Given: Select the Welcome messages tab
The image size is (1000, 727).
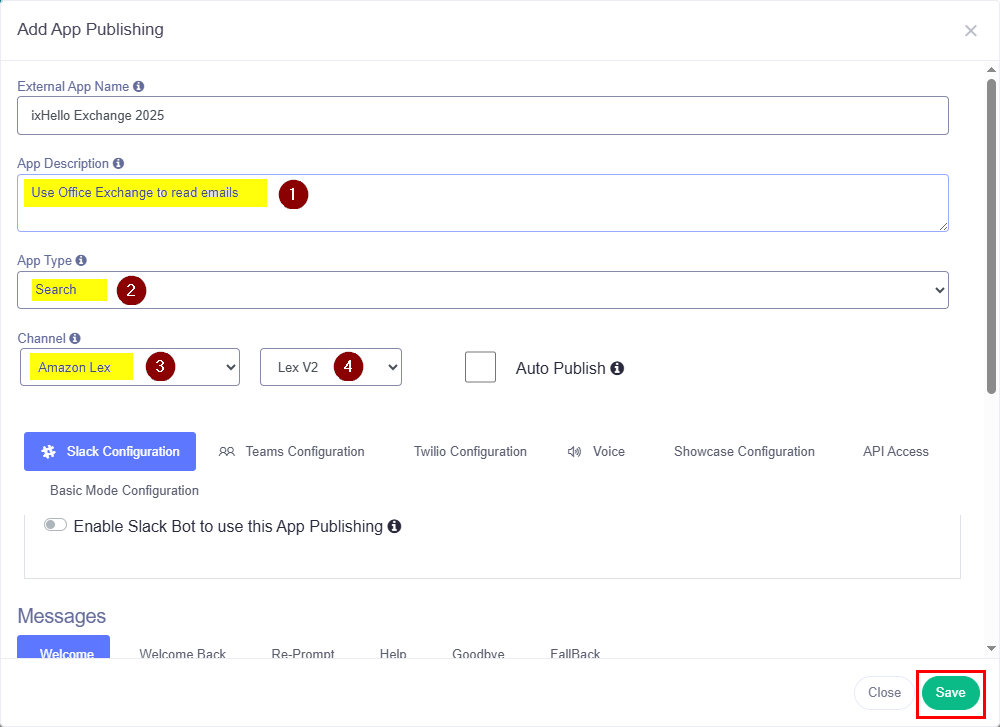Looking at the screenshot, I should point(64,647).
